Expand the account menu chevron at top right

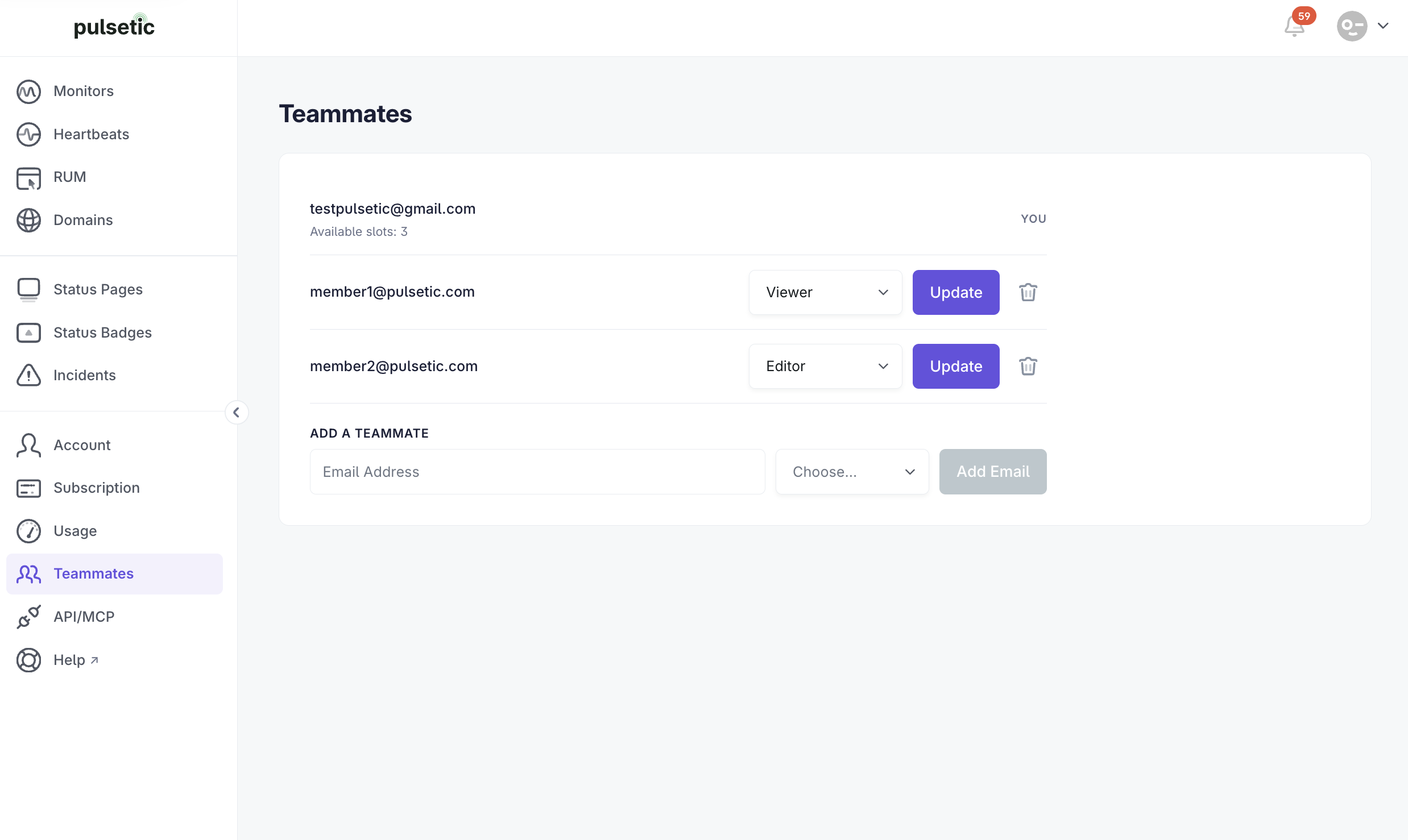coord(1383,26)
